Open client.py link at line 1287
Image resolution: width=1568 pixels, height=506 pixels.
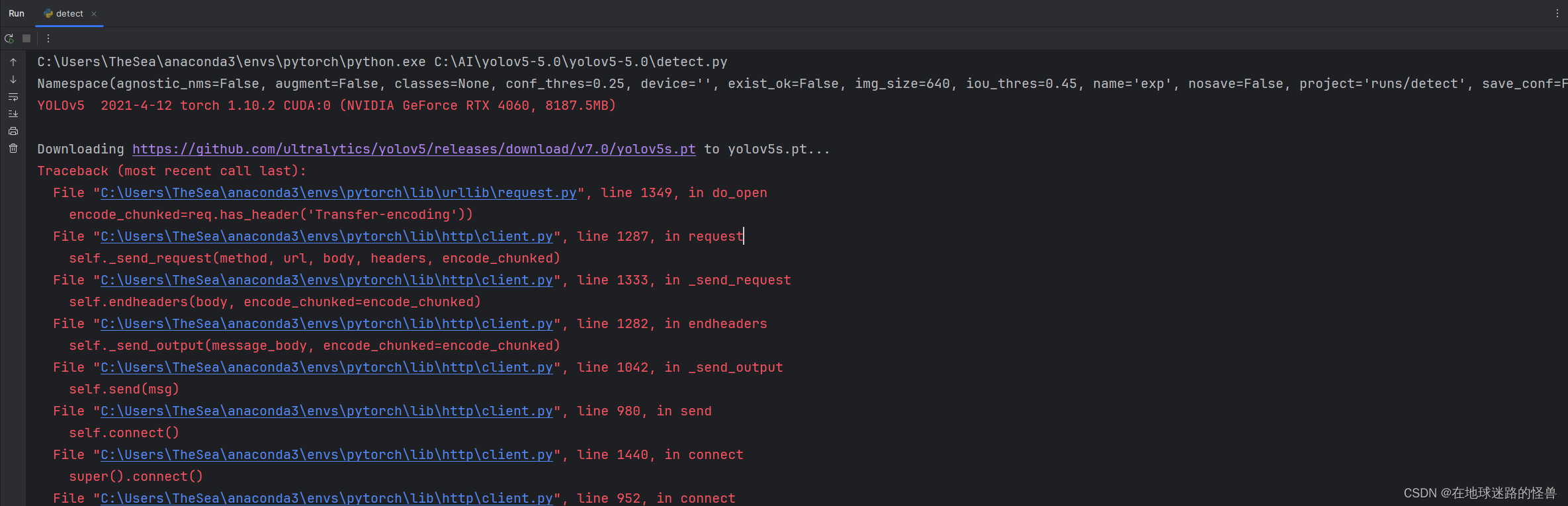click(327, 237)
